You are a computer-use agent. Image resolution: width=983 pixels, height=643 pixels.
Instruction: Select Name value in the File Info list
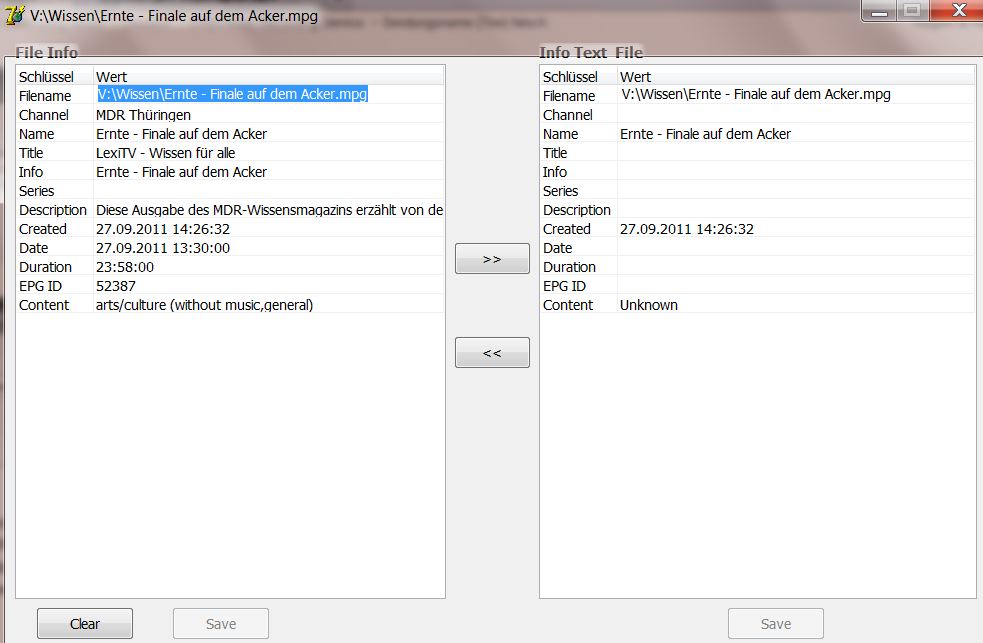[x=181, y=133]
